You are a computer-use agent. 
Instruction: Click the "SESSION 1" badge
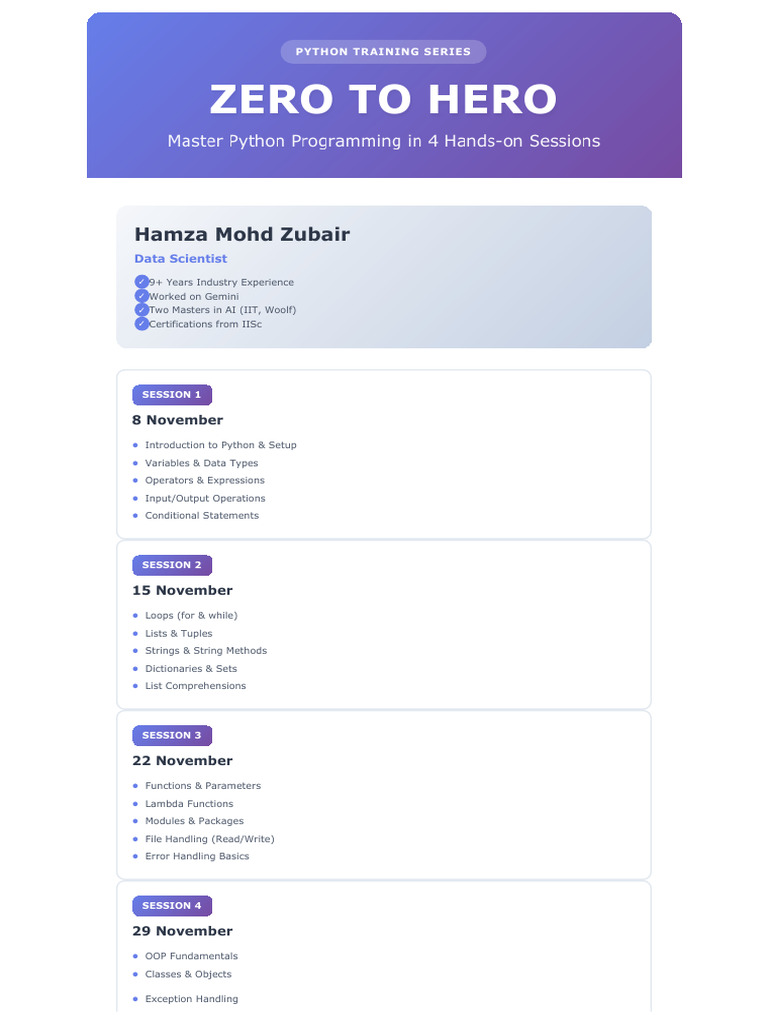pyautogui.click(x=172, y=395)
